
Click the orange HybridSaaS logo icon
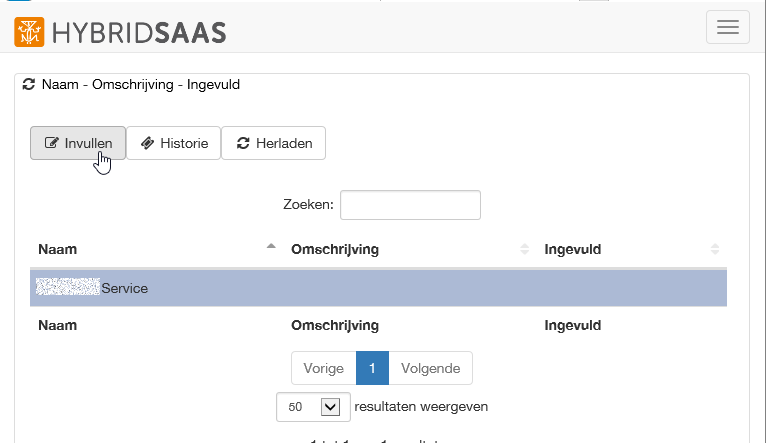click(x=30, y=31)
